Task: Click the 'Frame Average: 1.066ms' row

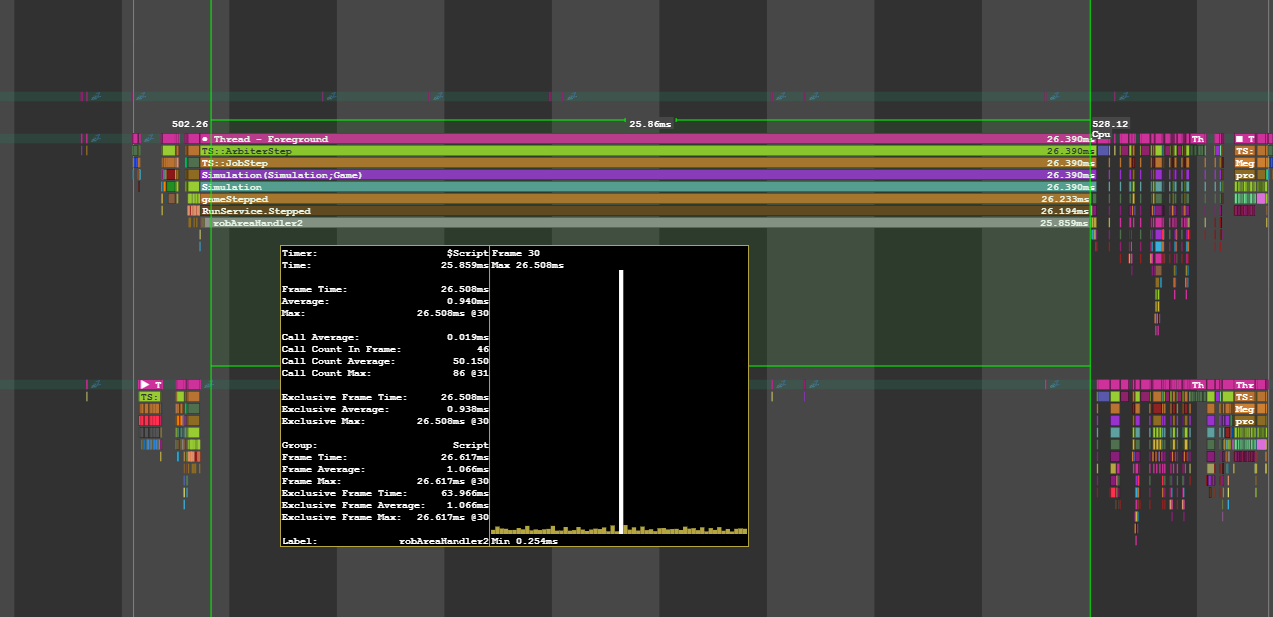Action: (385, 469)
